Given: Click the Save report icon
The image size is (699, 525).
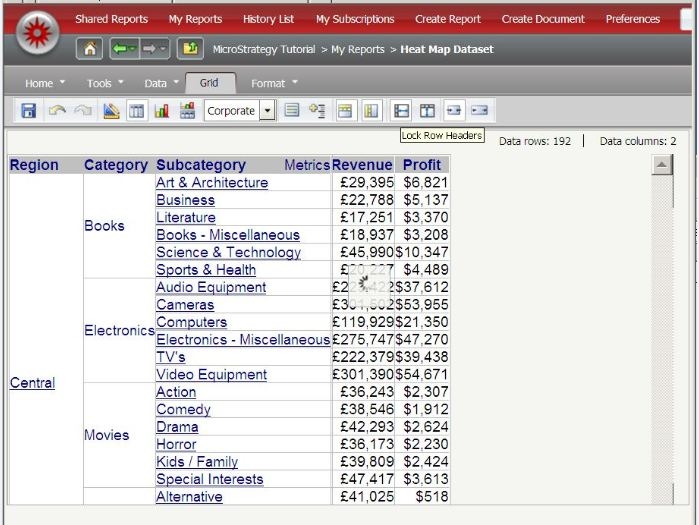Looking at the screenshot, I should [x=29, y=111].
